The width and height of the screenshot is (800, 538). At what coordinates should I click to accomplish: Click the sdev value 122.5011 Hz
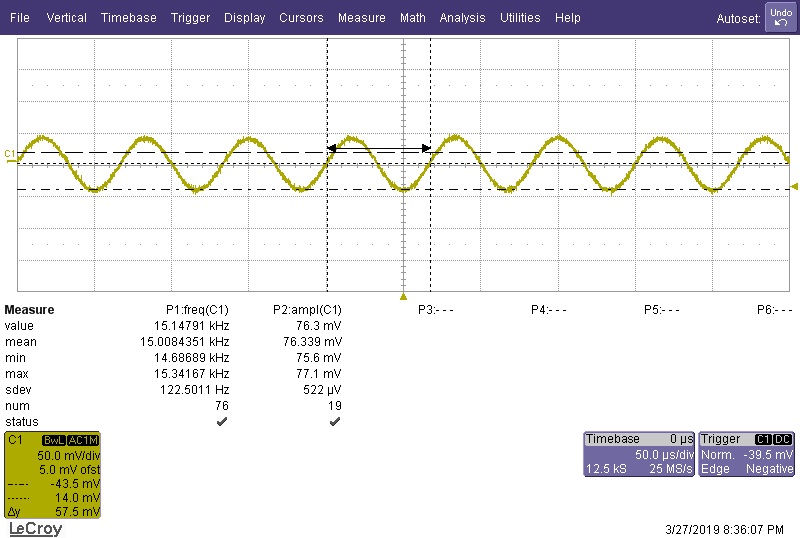pos(194,390)
